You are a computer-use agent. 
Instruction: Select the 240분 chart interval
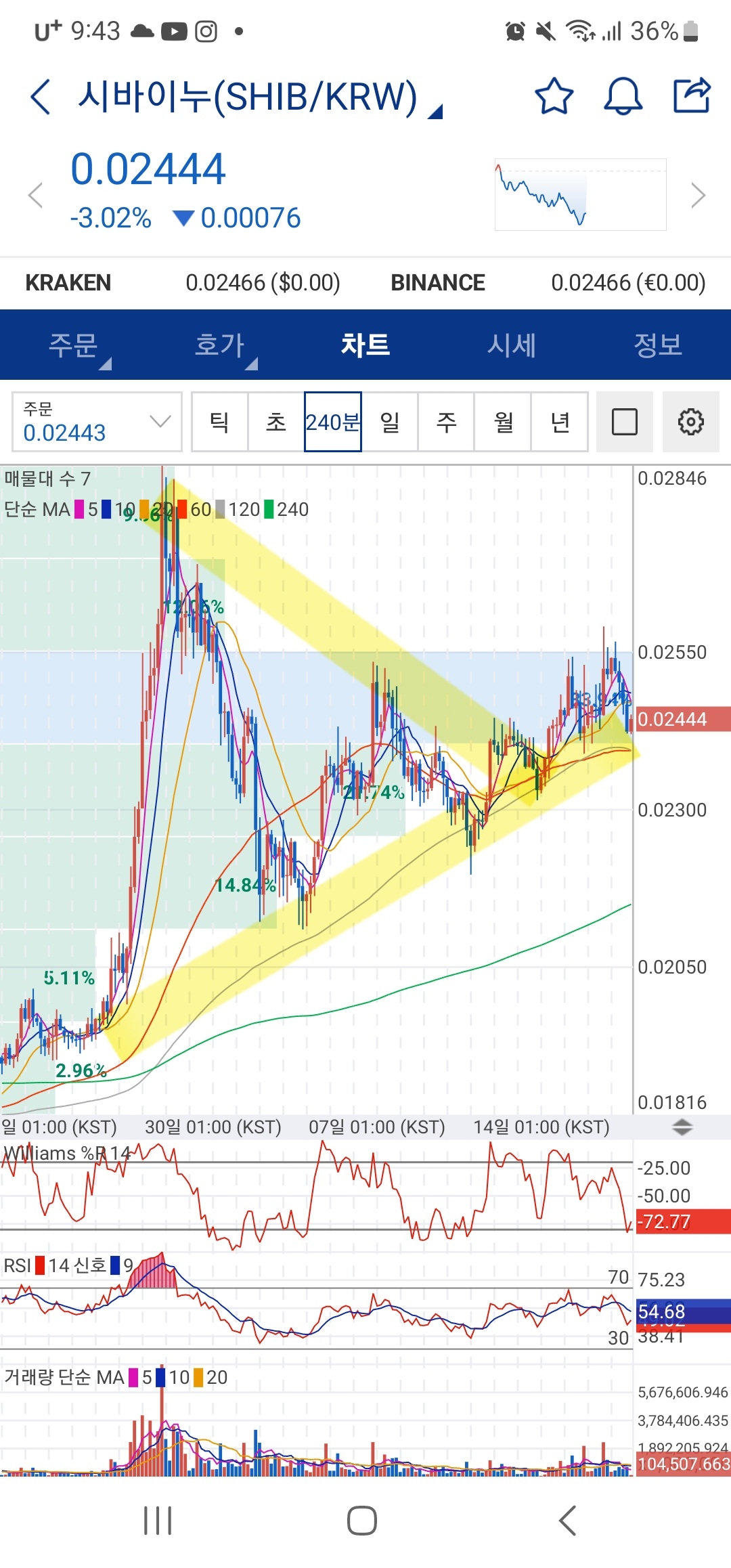point(332,422)
